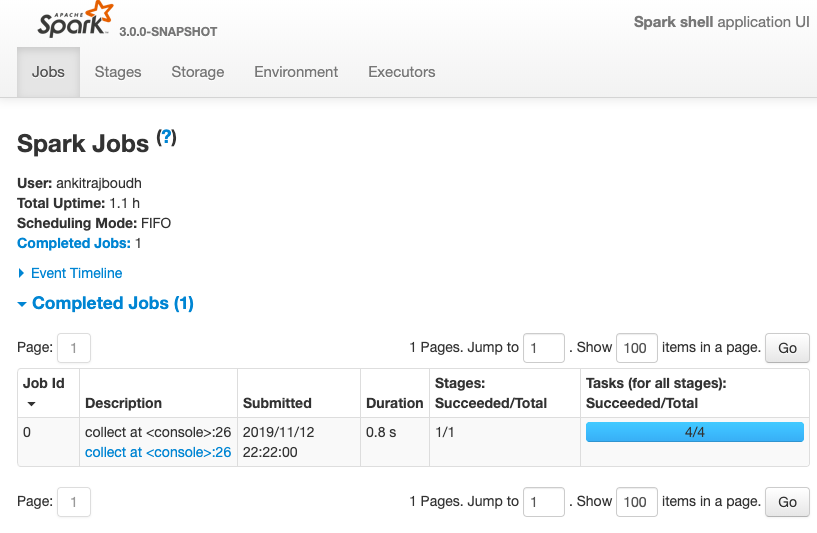Sort by the Duration column header
The width and height of the screenshot is (817, 533).
(x=394, y=403)
